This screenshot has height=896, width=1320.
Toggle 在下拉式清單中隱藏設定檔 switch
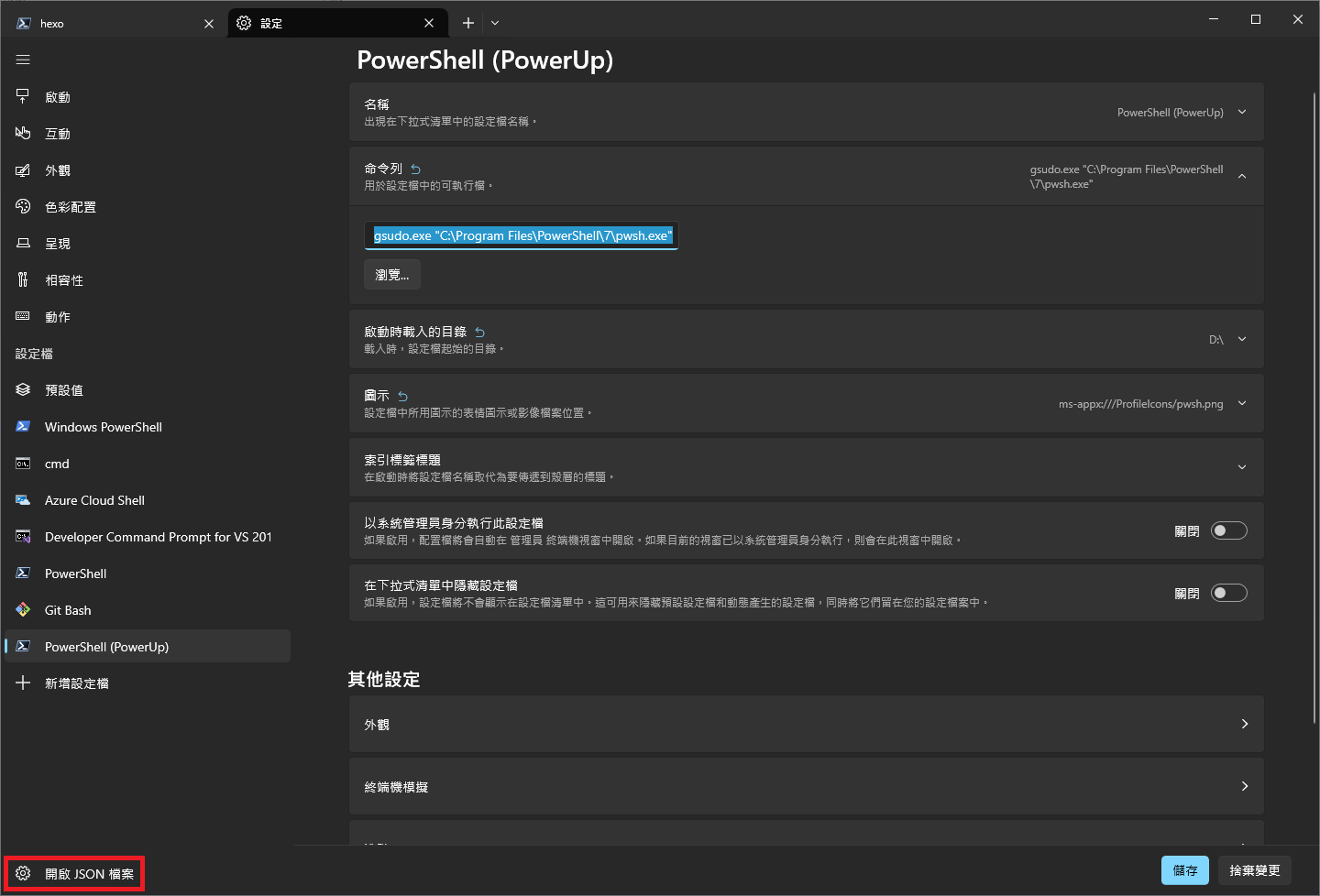[1229, 593]
